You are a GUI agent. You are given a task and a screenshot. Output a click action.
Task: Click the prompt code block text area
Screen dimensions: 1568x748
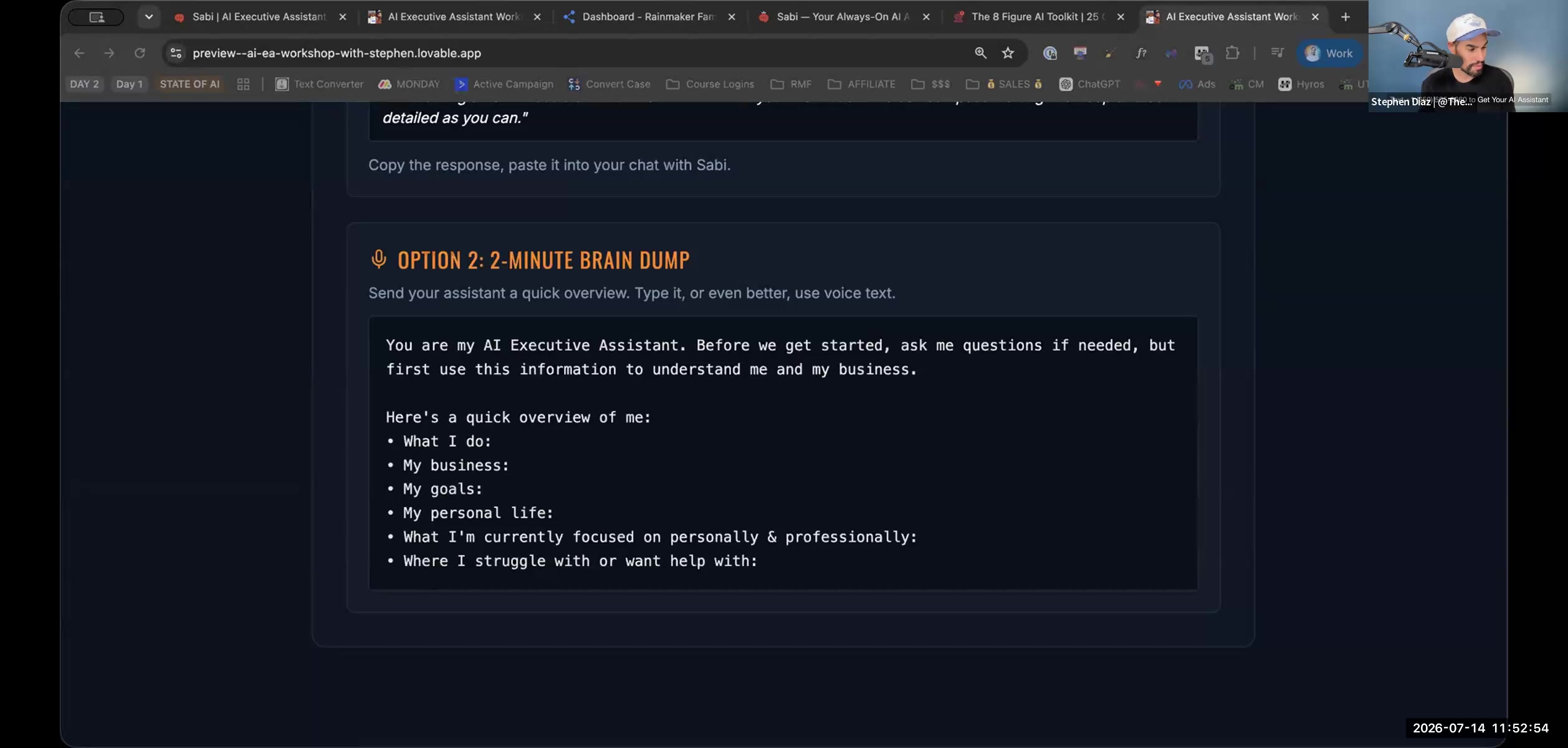coord(783,453)
